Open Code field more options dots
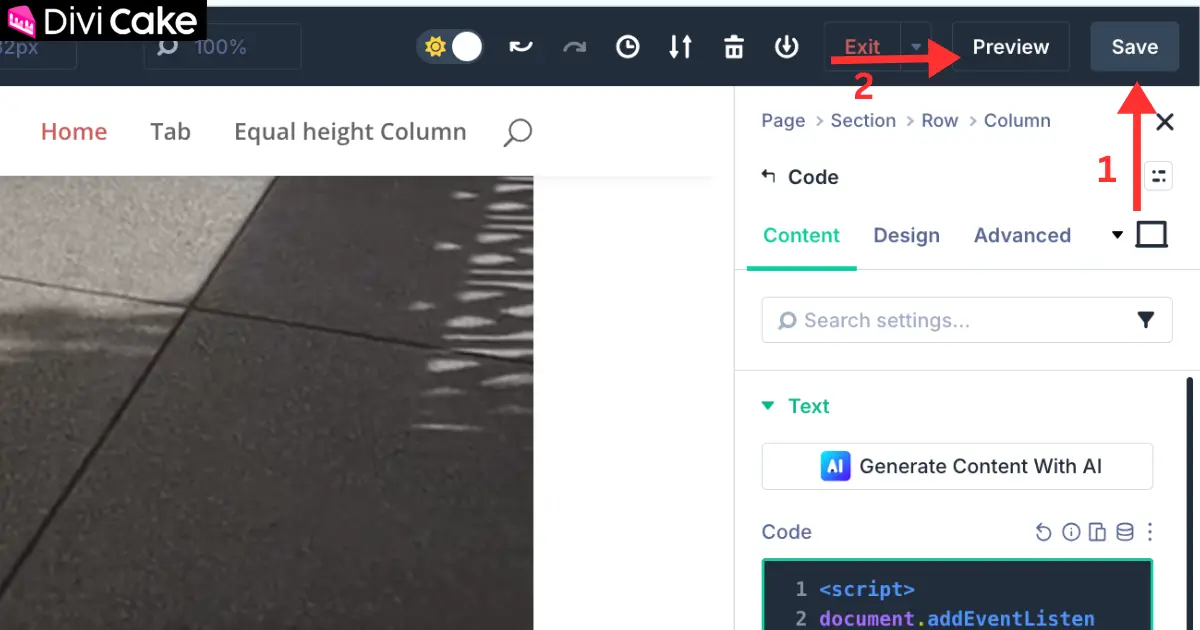The height and width of the screenshot is (630, 1200). click(x=1150, y=532)
